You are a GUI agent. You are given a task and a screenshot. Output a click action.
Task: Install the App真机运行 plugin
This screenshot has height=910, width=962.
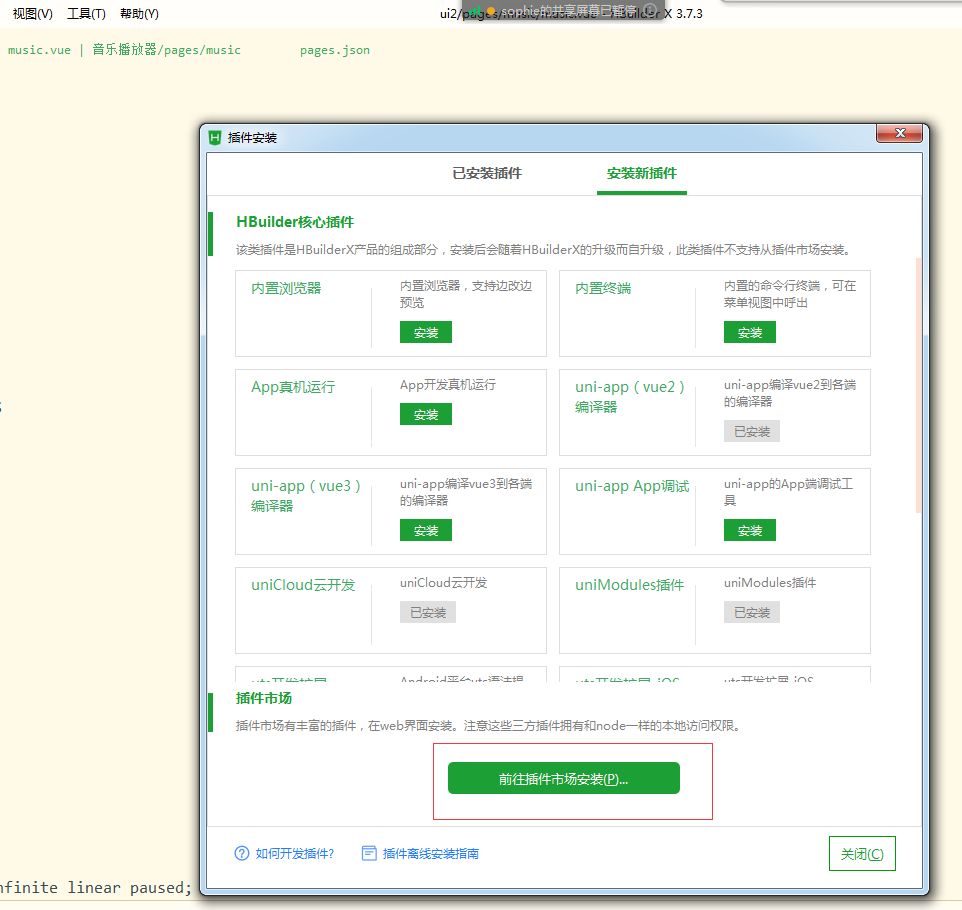coord(426,414)
